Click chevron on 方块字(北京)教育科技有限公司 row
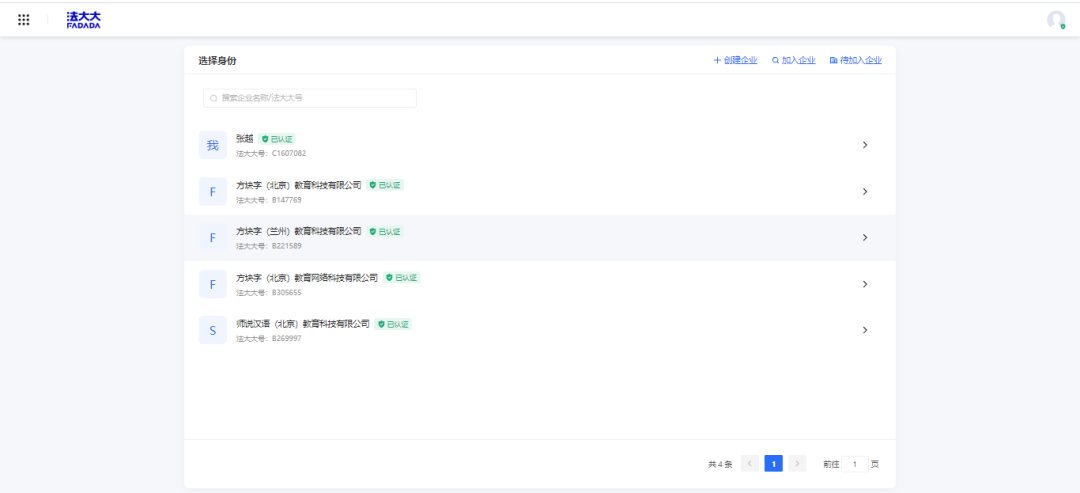The height and width of the screenshot is (493, 1080). [x=865, y=191]
